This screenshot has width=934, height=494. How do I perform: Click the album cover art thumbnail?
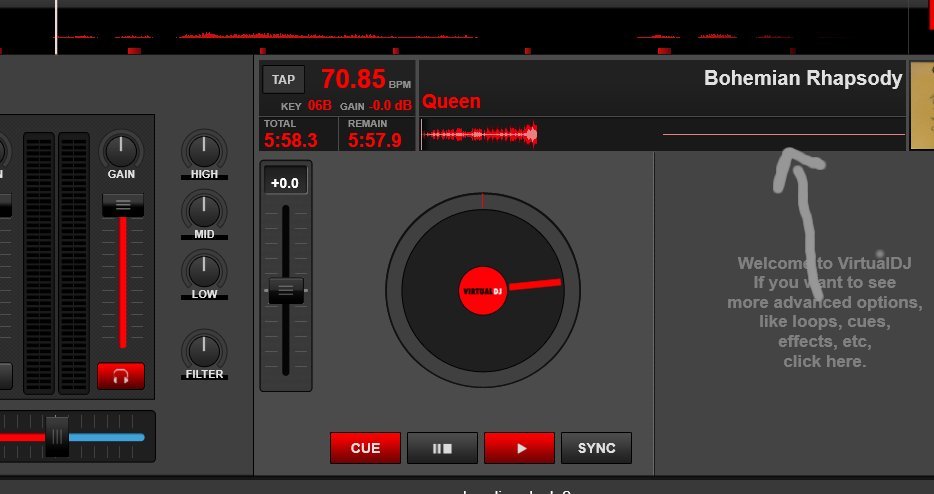(x=922, y=105)
